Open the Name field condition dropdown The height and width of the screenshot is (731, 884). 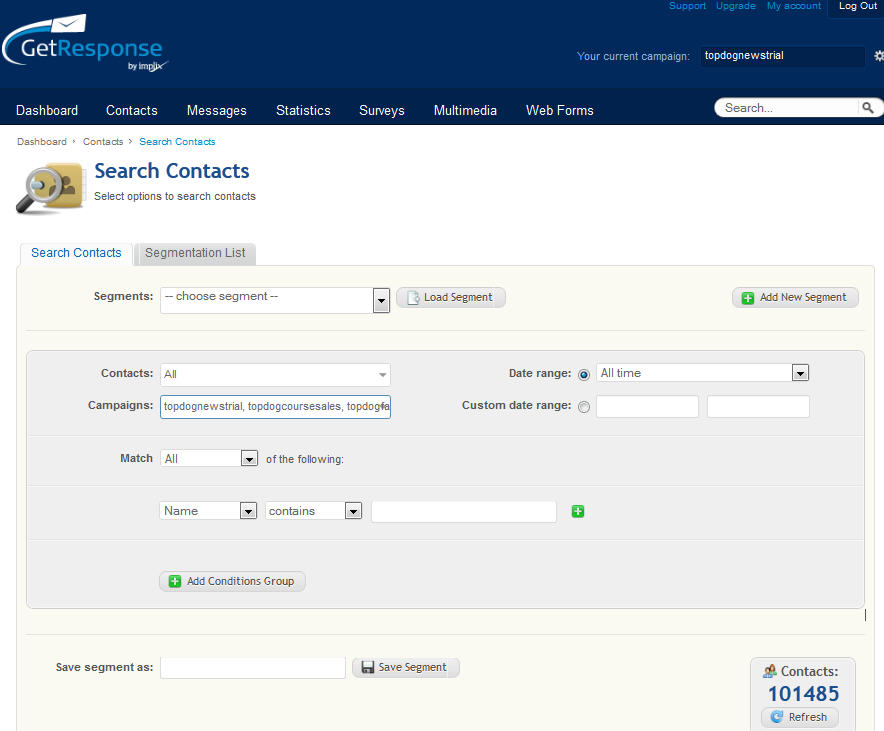[x=208, y=511]
